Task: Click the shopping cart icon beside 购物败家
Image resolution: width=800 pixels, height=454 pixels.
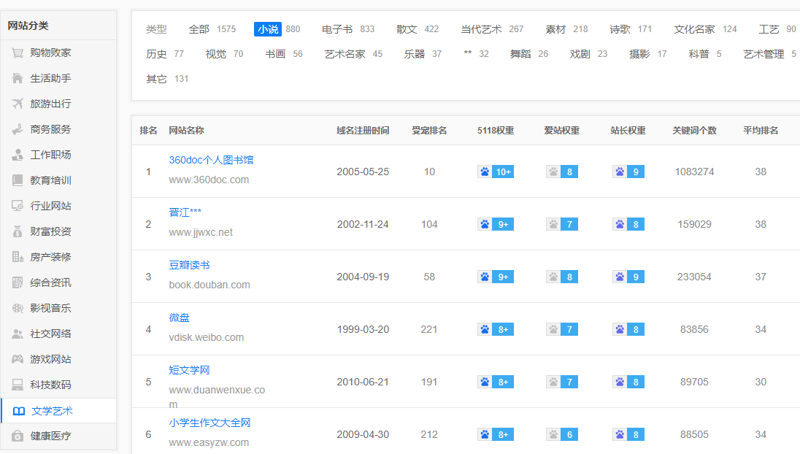Action: 17,53
